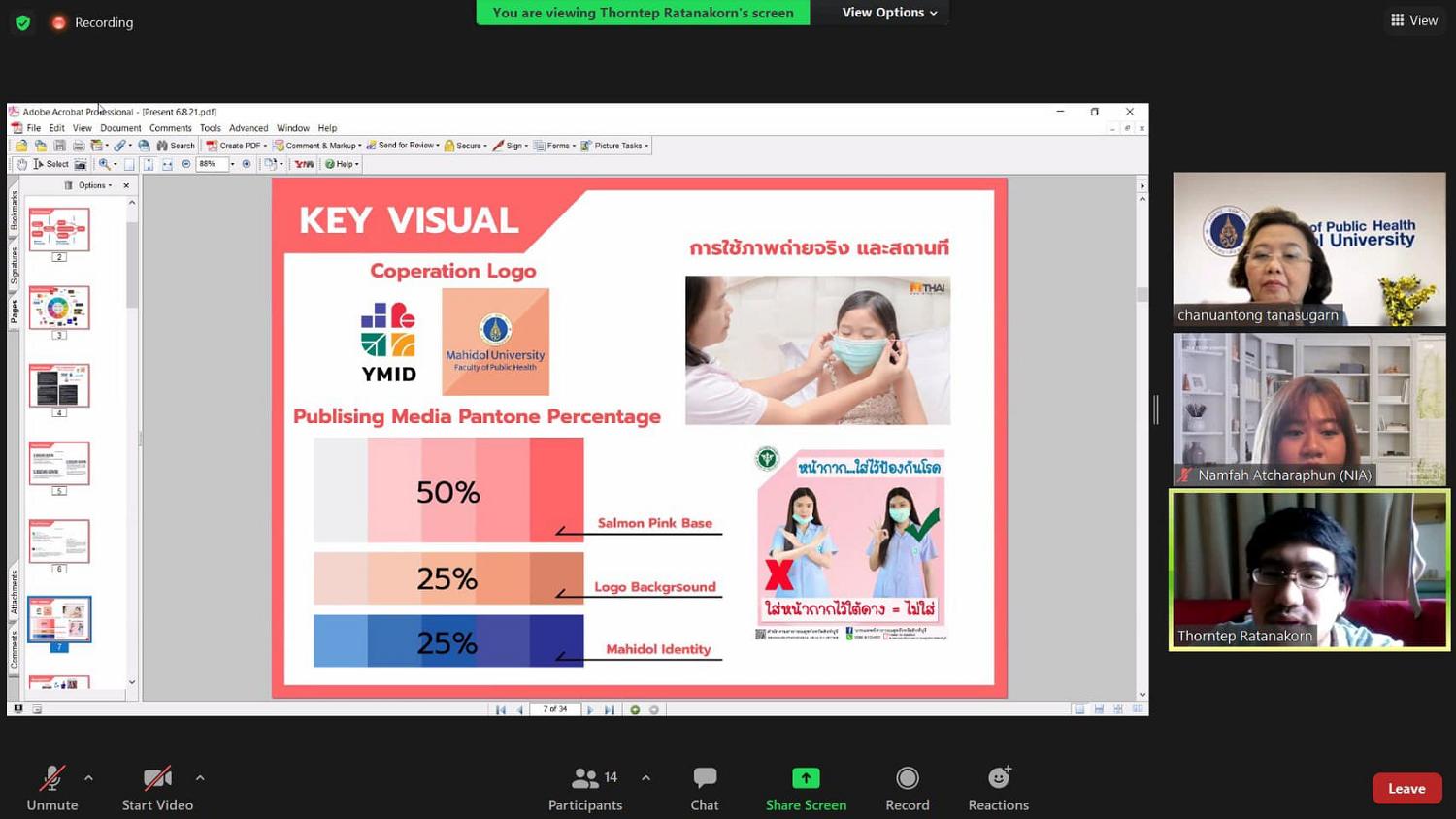Click the View button top right

click(1414, 20)
